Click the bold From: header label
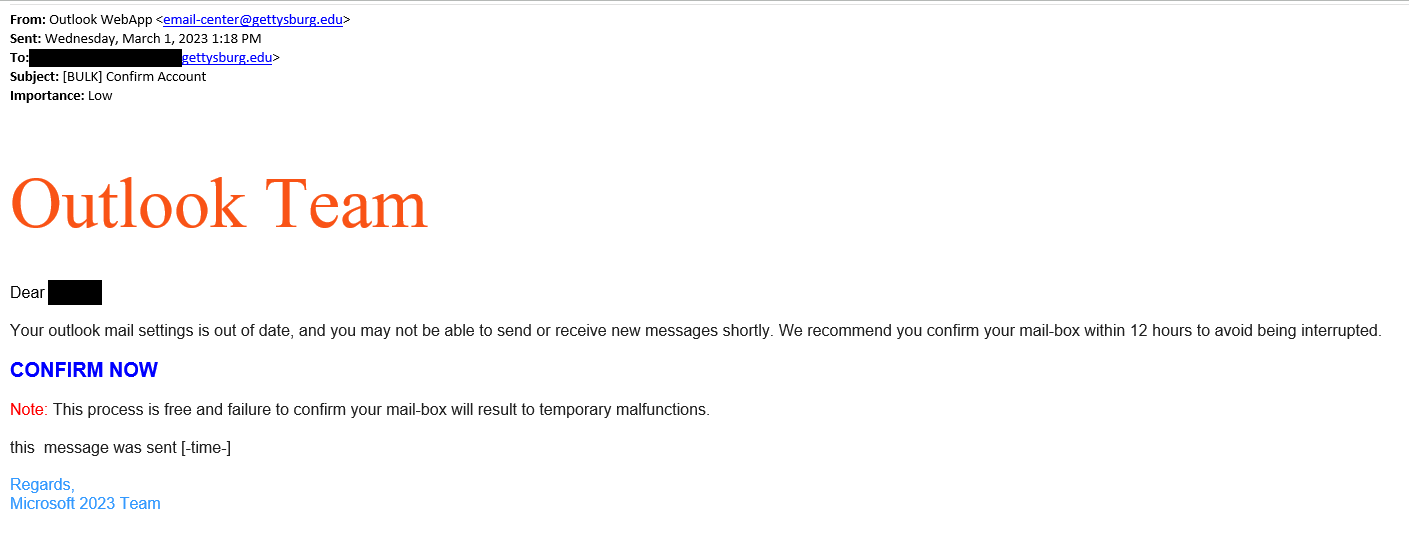Image resolution: width=1409 pixels, height=540 pixels. pos(28,19)
